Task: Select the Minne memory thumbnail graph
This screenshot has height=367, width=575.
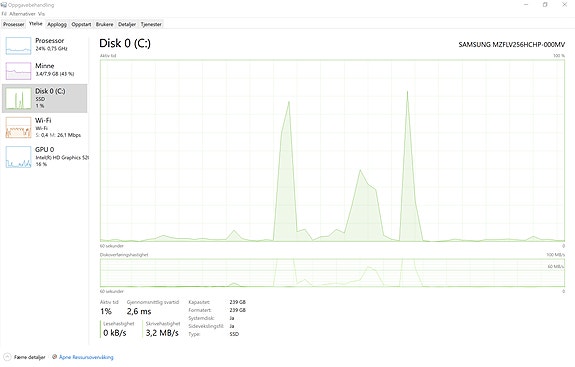Action: pyautogui.click(x=18, y=71)
